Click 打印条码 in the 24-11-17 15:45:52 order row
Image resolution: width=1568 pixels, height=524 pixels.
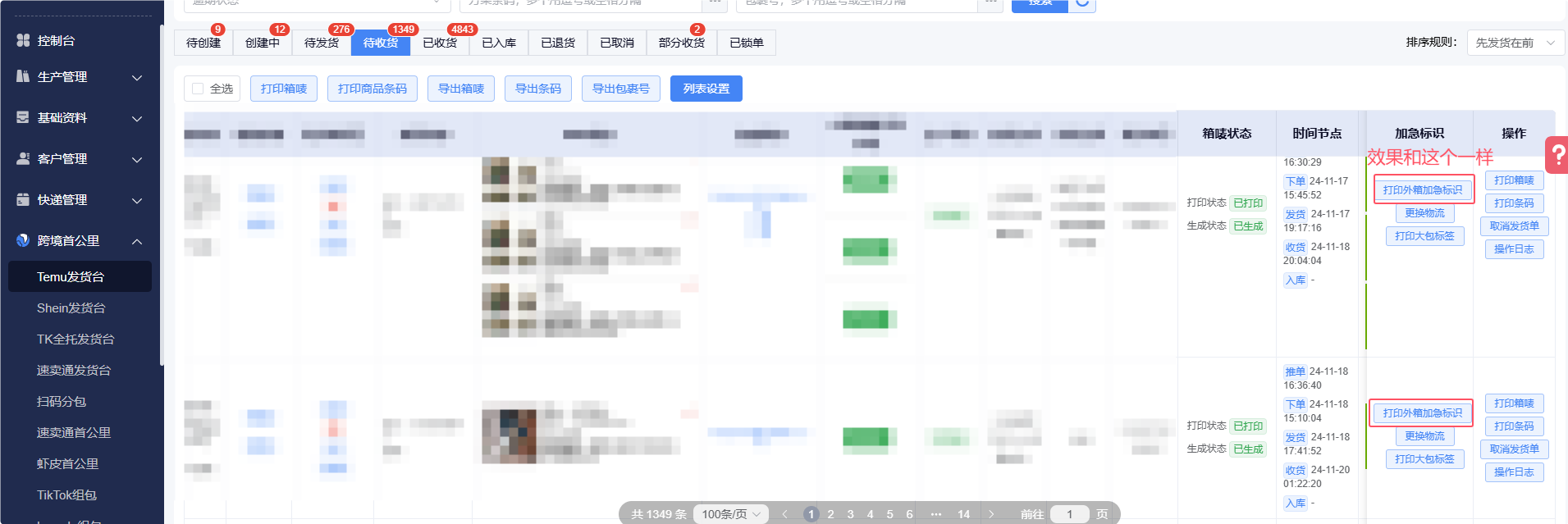pyautogui.click(x=1515, y=203)
